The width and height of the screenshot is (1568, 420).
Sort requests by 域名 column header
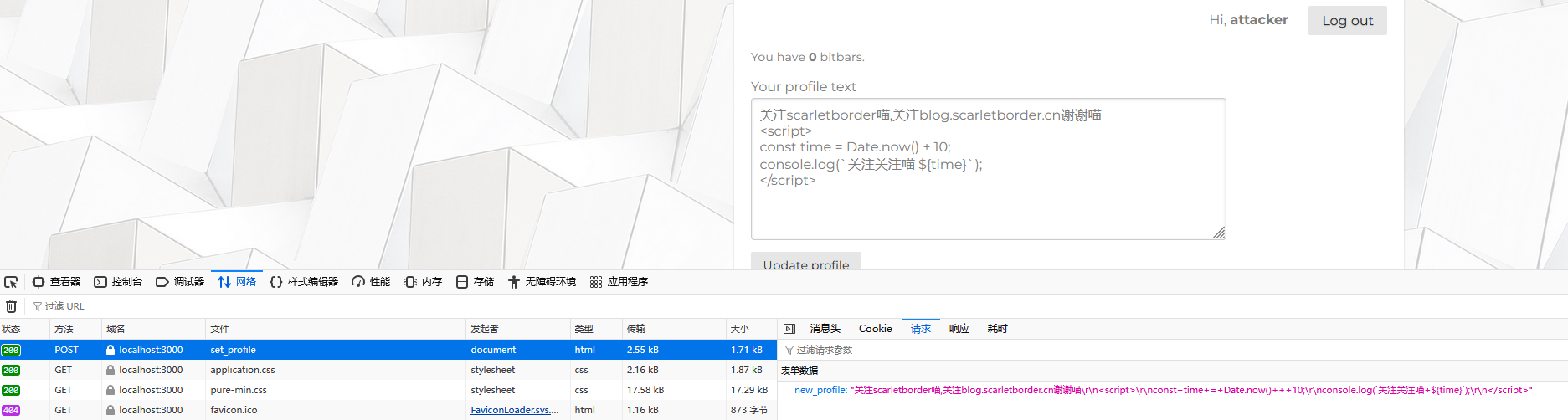tap(154, 329)
